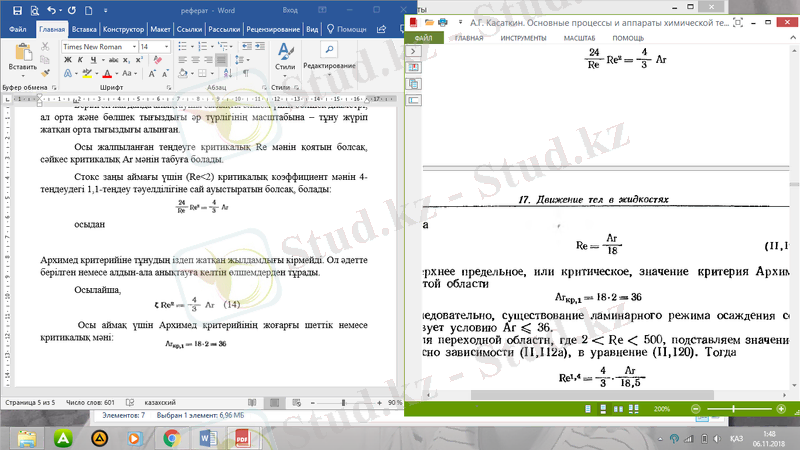Toggle strikethrough (abc)
Viewport: 800px width, 450px height.
[113, 60]
